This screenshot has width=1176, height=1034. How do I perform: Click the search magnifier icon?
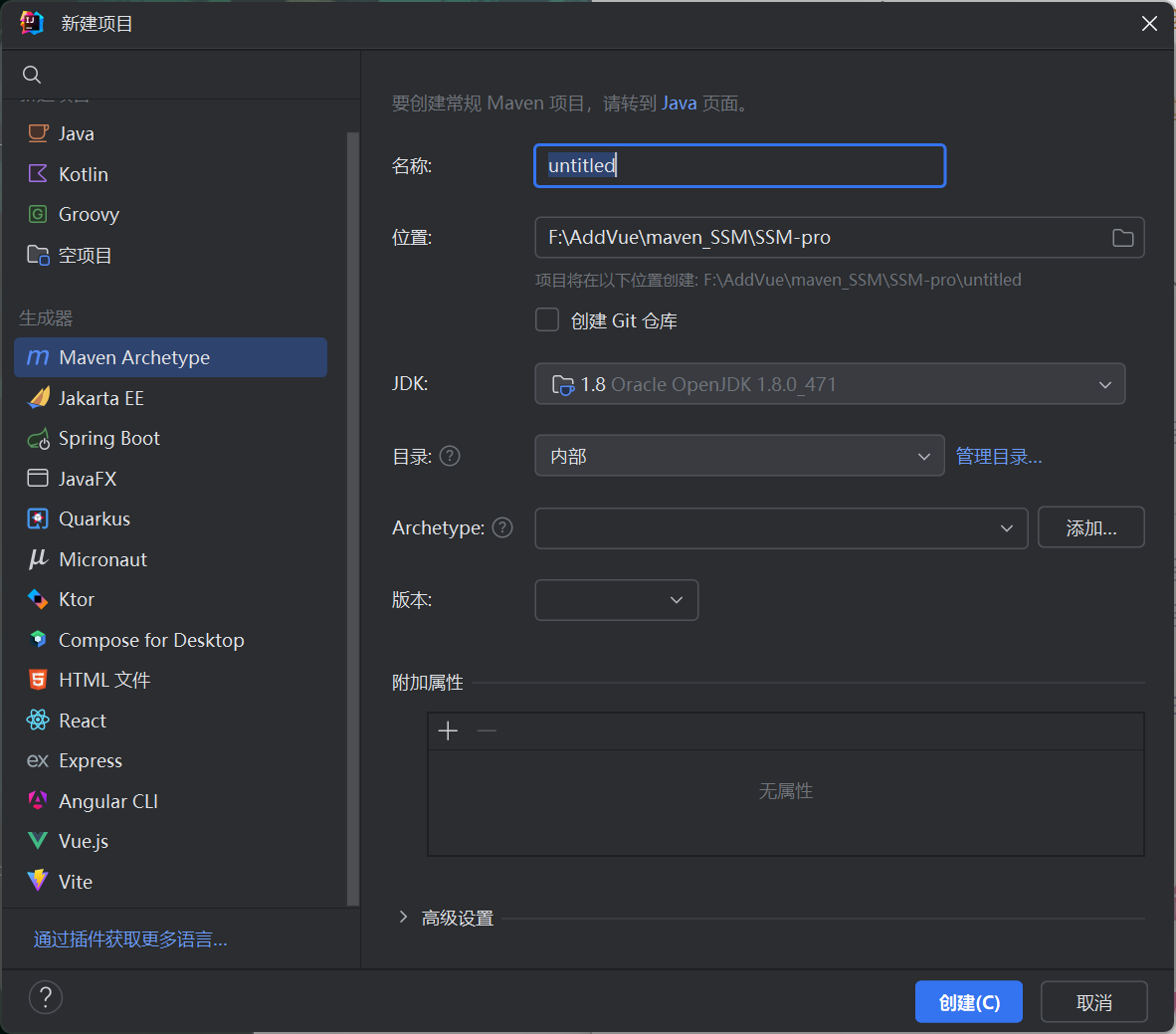point(32,75)
